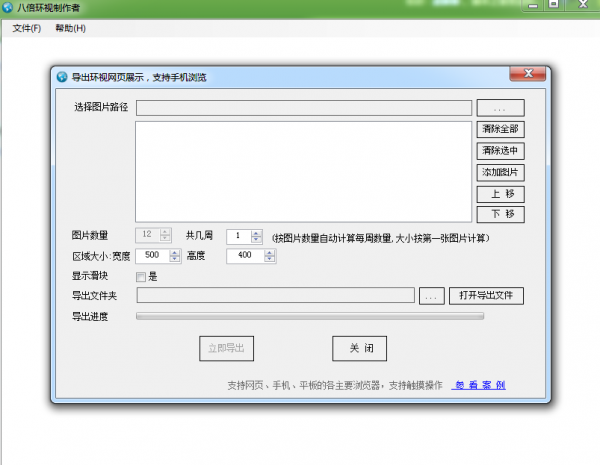Viewport: 600px width, 465px height.
Task: Maximize the main application window
Action: click(553, 5)
